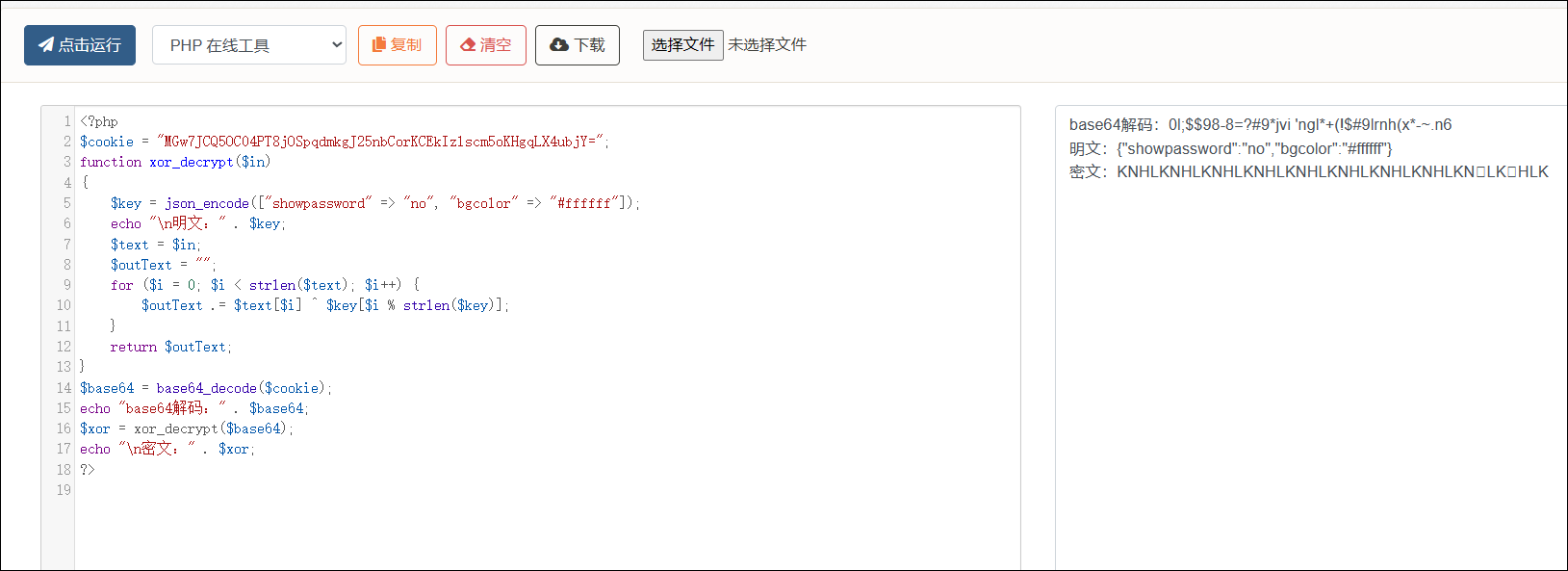1568x571 pixels.
Task: Click line number 19 in the gutter
Action: (63, 490)
